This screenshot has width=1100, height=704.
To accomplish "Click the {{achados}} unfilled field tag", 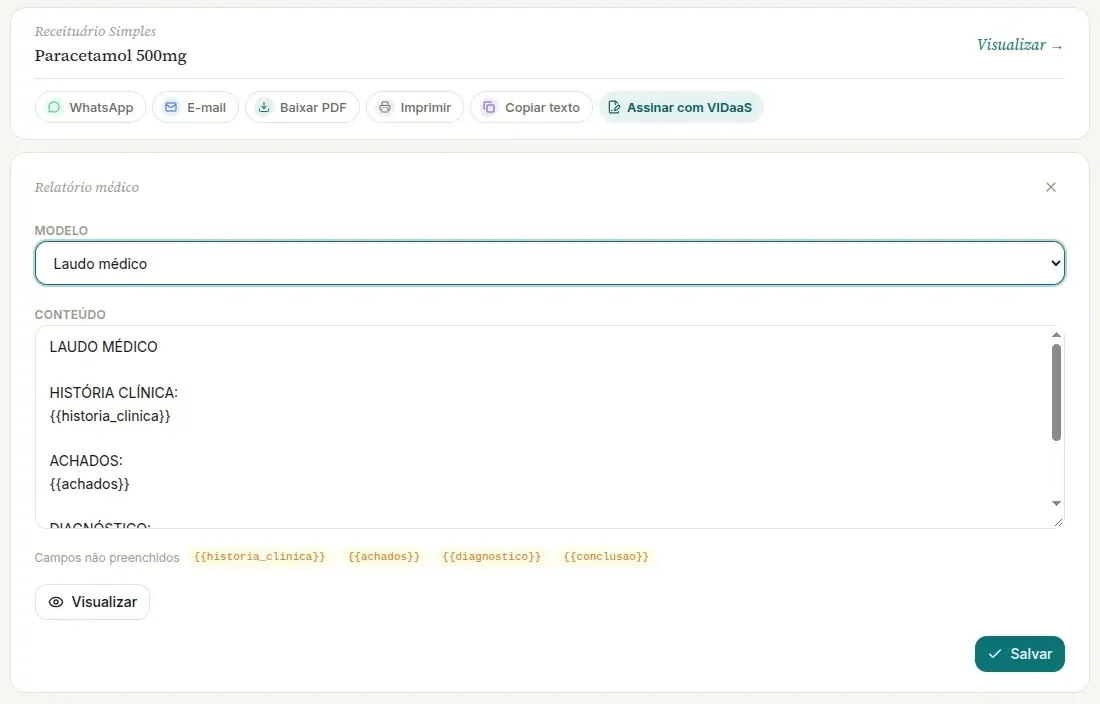I will (384, 557).
